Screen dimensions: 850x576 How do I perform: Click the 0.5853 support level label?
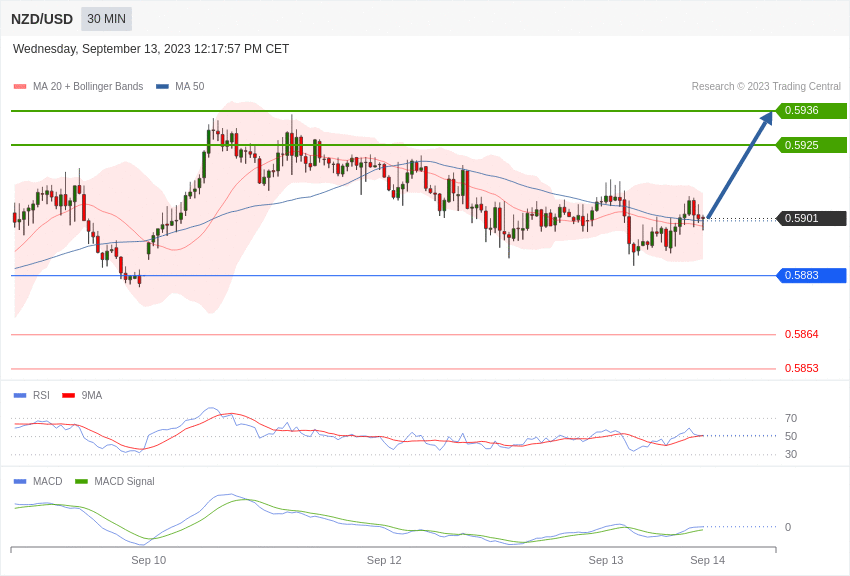801,368
